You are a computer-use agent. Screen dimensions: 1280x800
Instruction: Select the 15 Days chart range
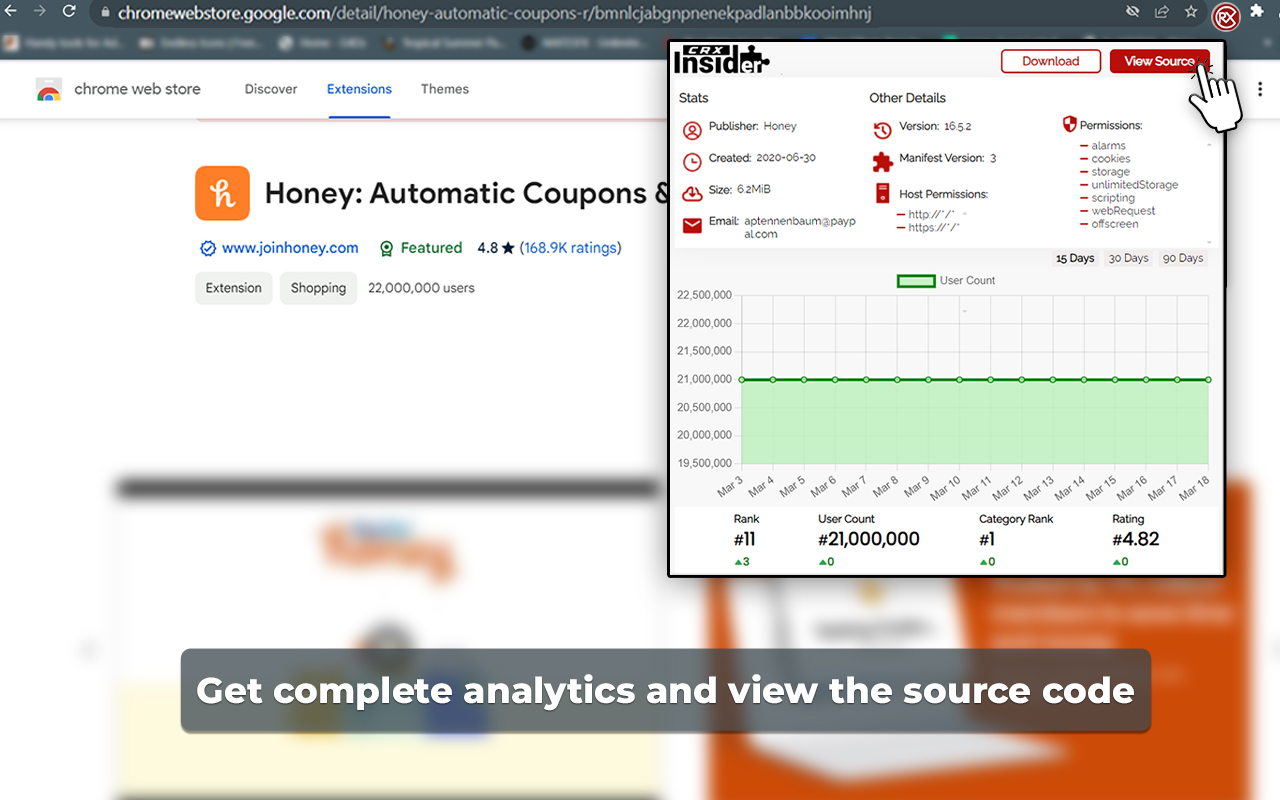[x=1075, y=258]
